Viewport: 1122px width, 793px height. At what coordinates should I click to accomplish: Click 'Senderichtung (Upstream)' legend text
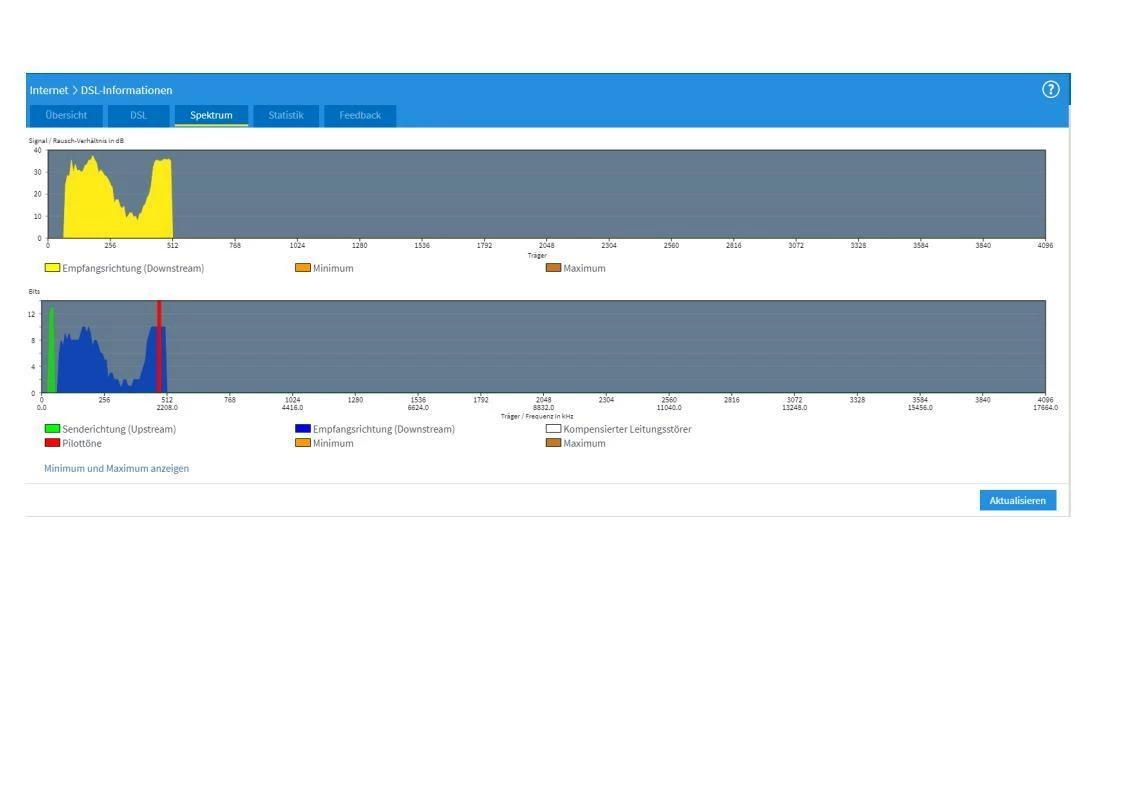pyautogui.click(x=119, y=429)
